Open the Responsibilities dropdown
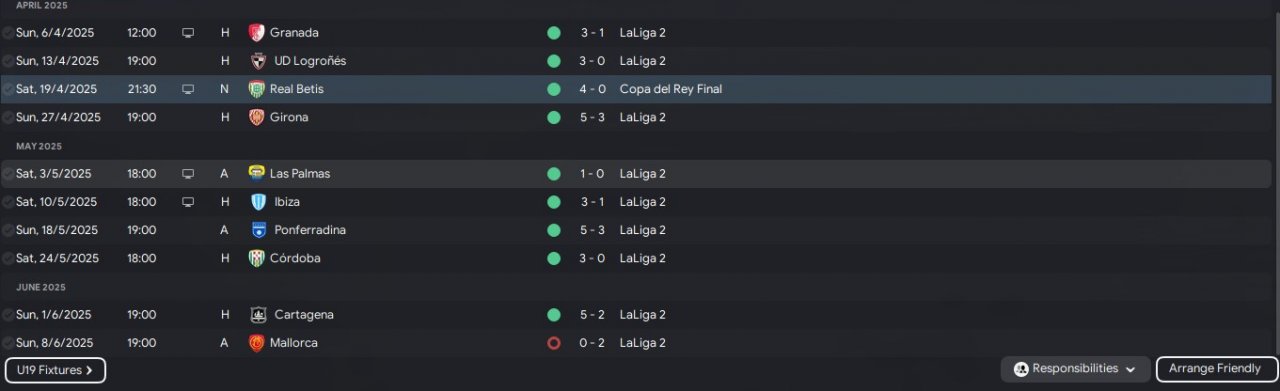The width and height of the screenshot is (1280, 391). pos(1075,369)
